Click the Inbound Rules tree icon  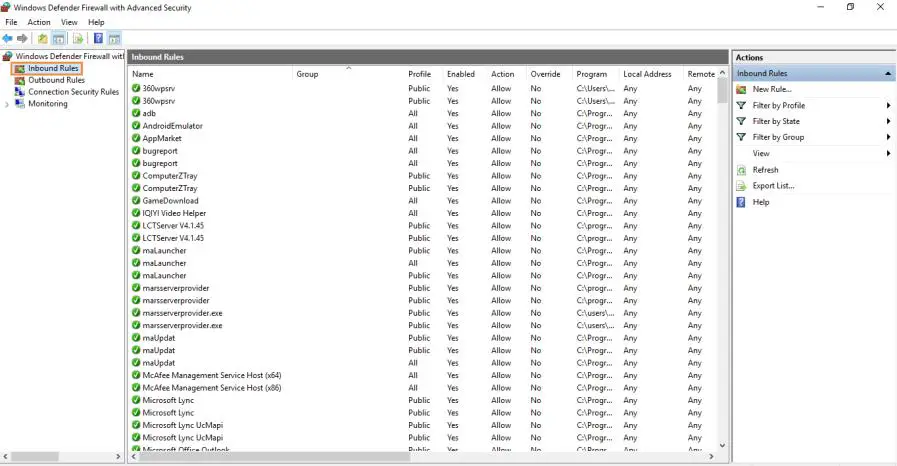[x=20, y=69]
